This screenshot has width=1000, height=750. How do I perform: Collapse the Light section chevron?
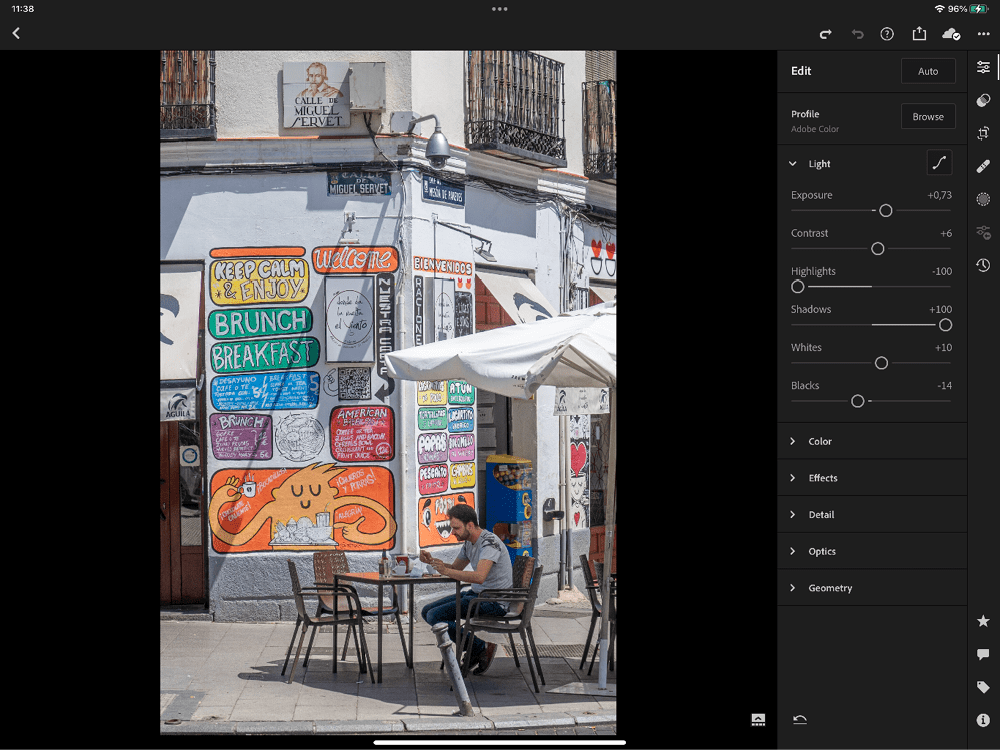click(793, 163)
